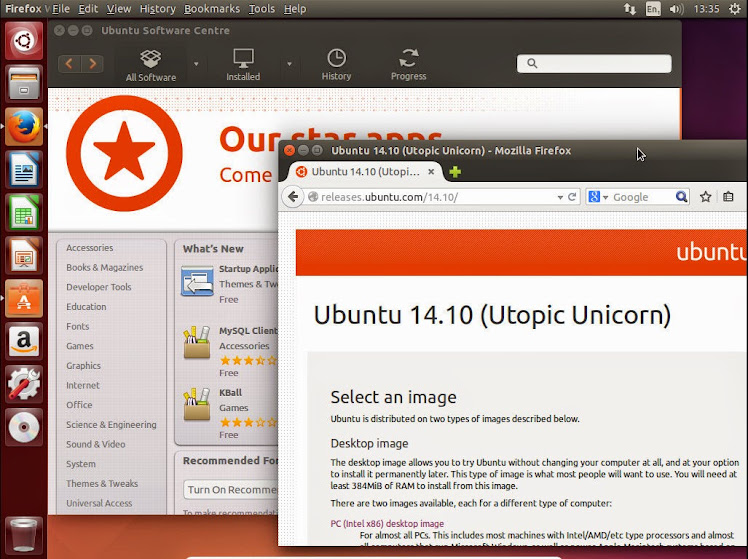Browse the Fonts category
This screenshot has width=748, height=559.
tap(78, 326)
